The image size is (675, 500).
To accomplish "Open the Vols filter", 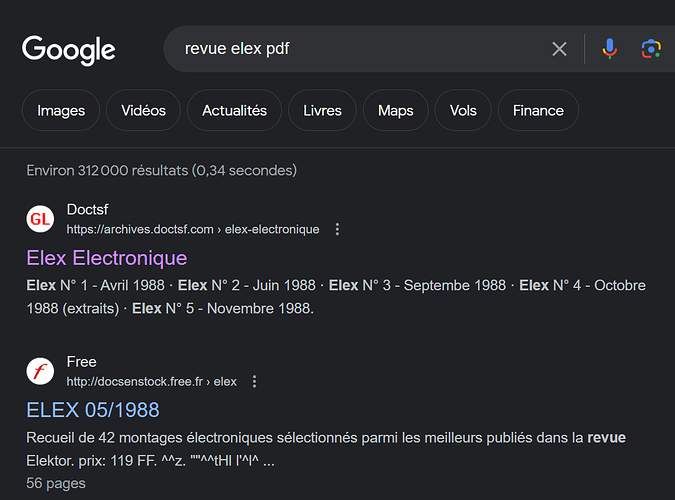I will (463, 110).
